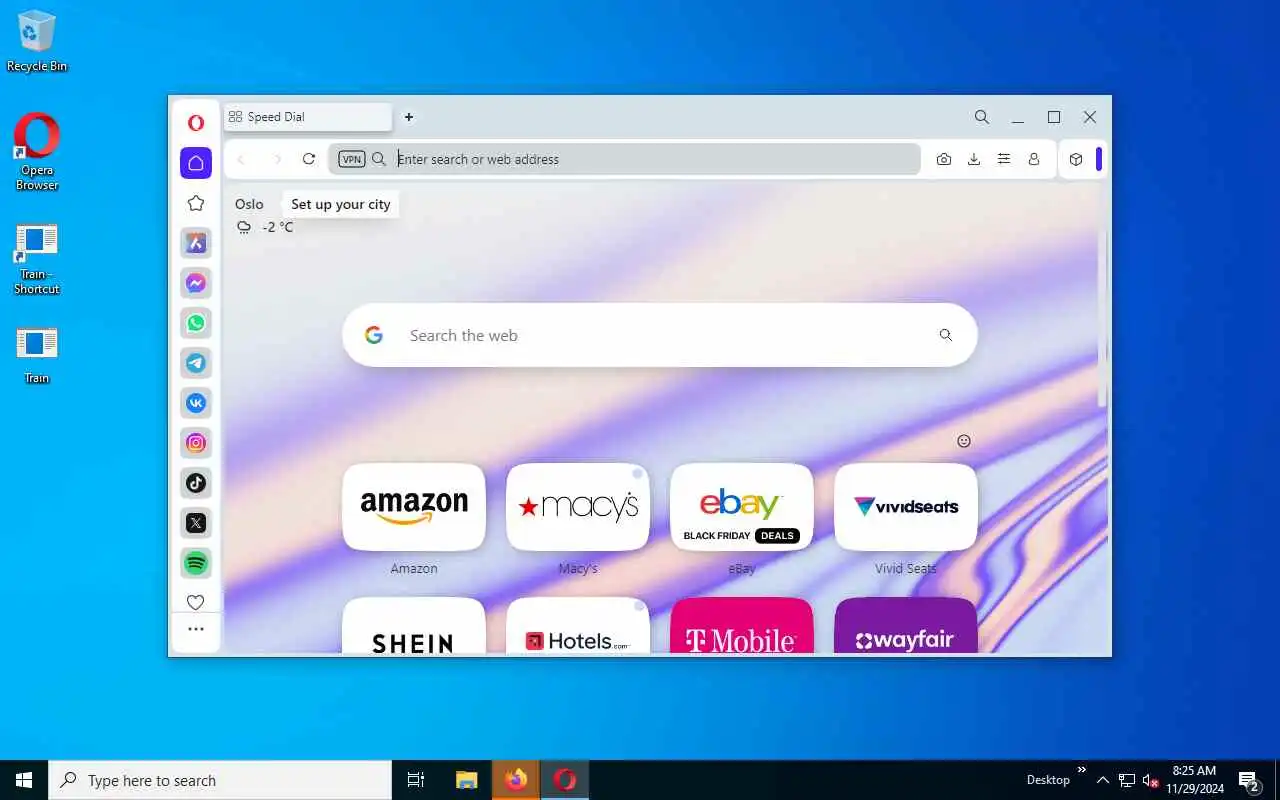Open the Notification Center icon

pyautogui.click(x=1248, y=780)
